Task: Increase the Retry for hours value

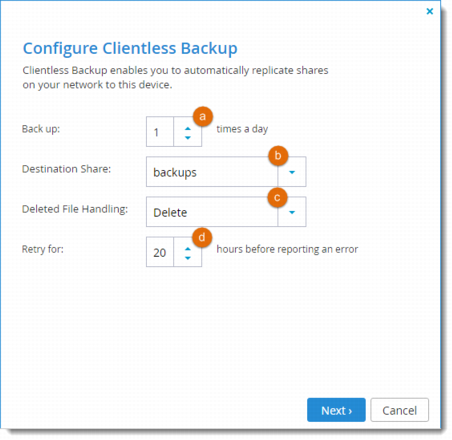Action: [x=188, y=249]
